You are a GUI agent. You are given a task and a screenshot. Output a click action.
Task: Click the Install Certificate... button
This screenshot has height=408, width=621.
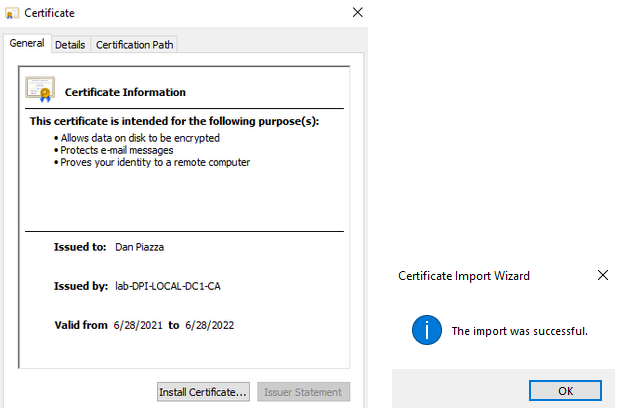[203, 392]
